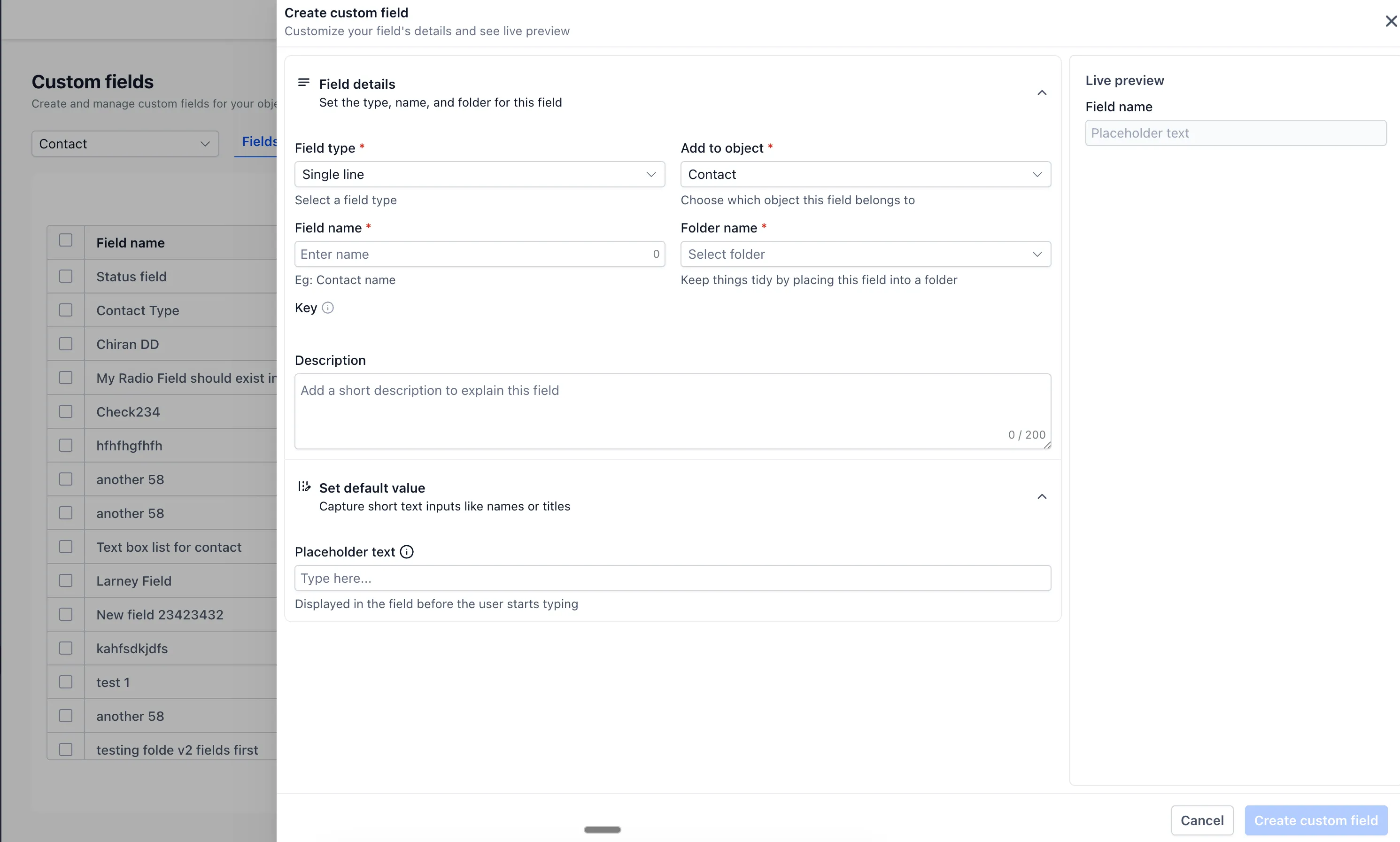1400x842 pixels.
Task: Collapse the Set default value section
Action: (x=1042, y=496)
